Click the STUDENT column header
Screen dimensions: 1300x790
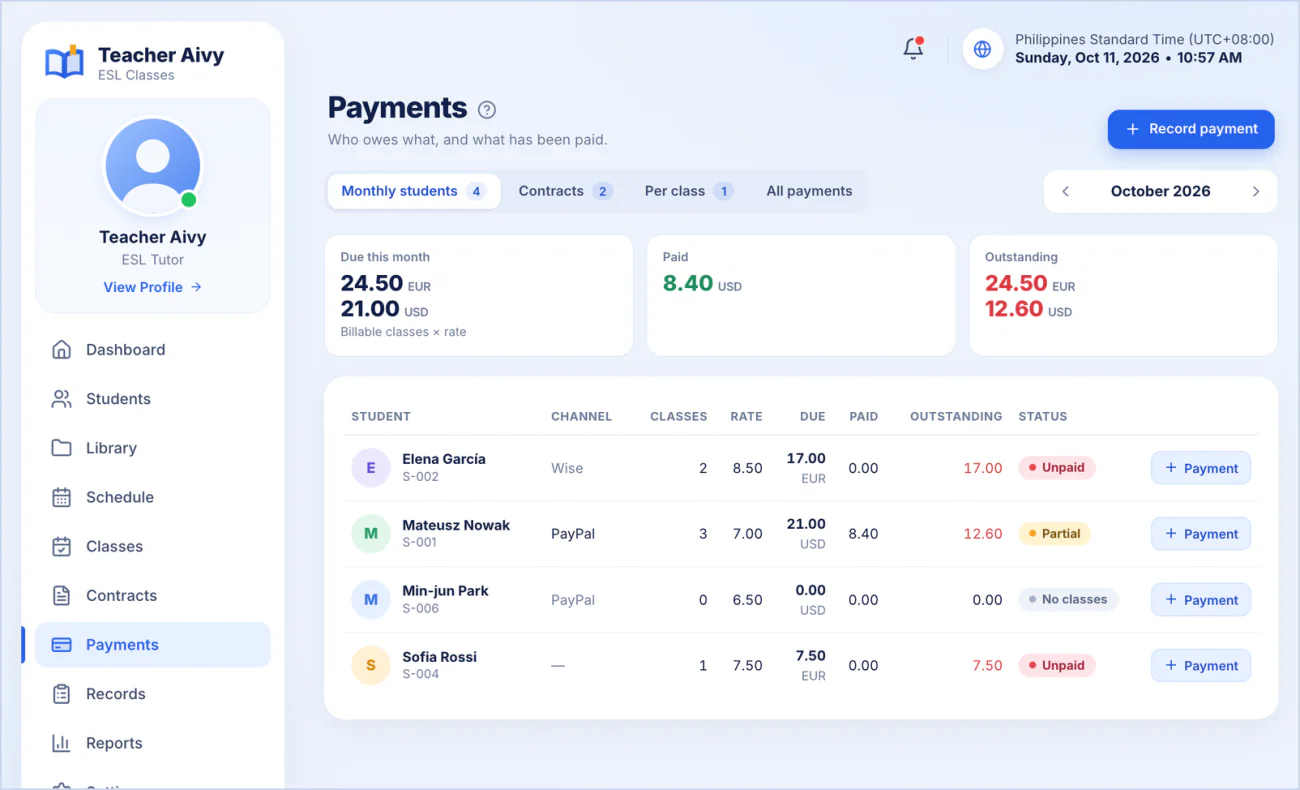381,416
